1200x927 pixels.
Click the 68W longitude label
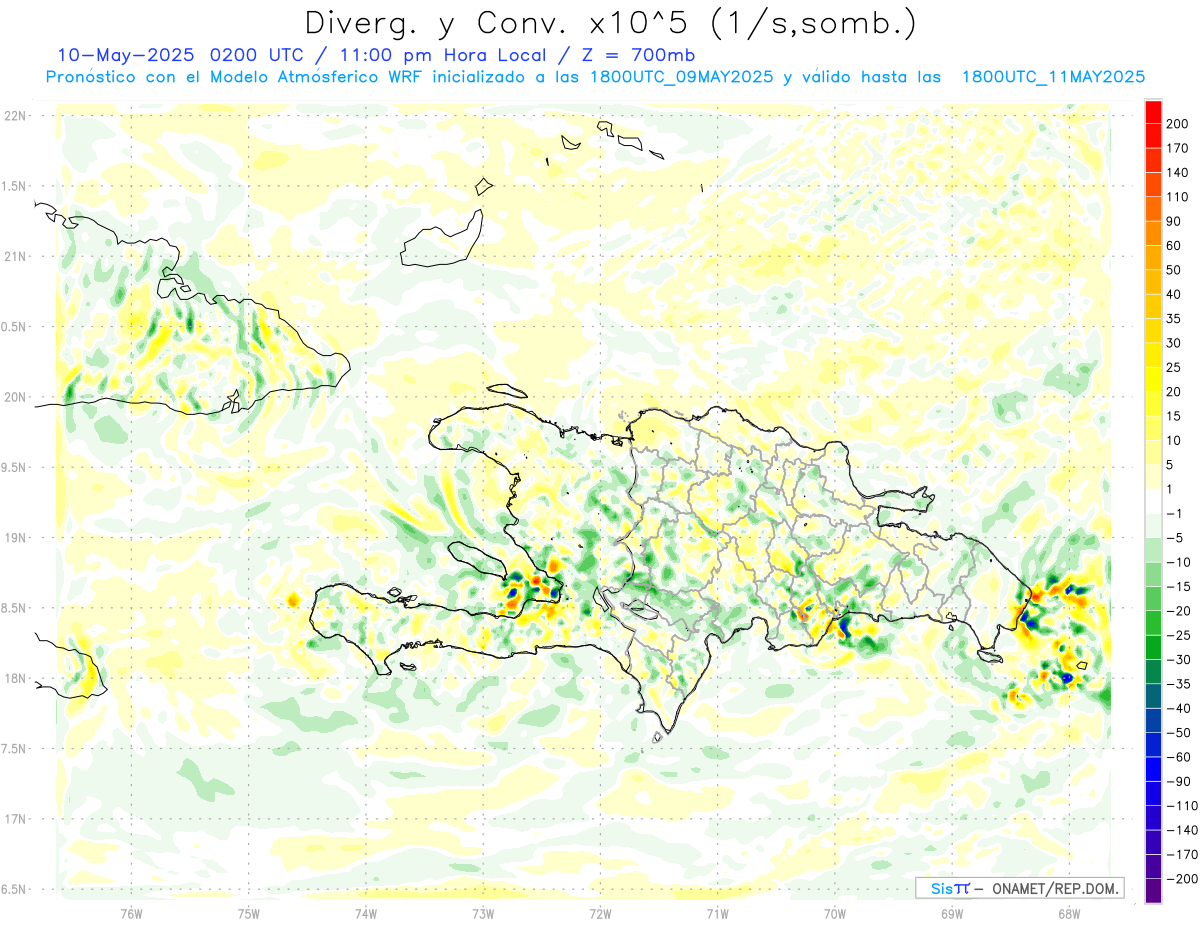click(1068, 913)
